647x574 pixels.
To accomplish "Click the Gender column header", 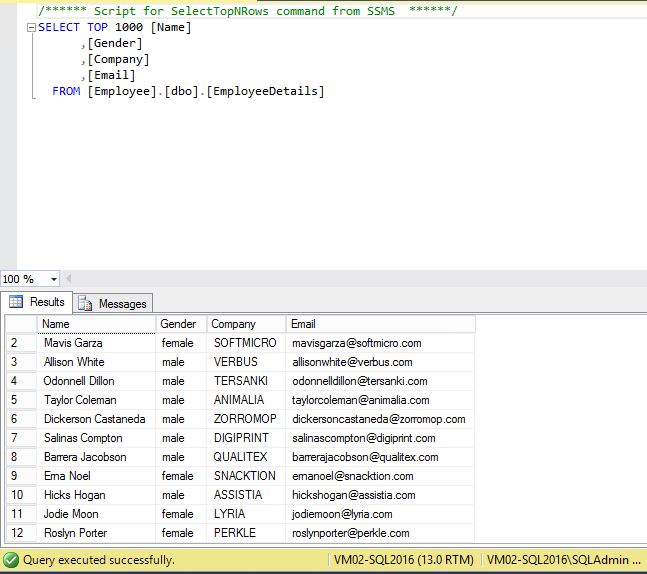I will (180, 324).
